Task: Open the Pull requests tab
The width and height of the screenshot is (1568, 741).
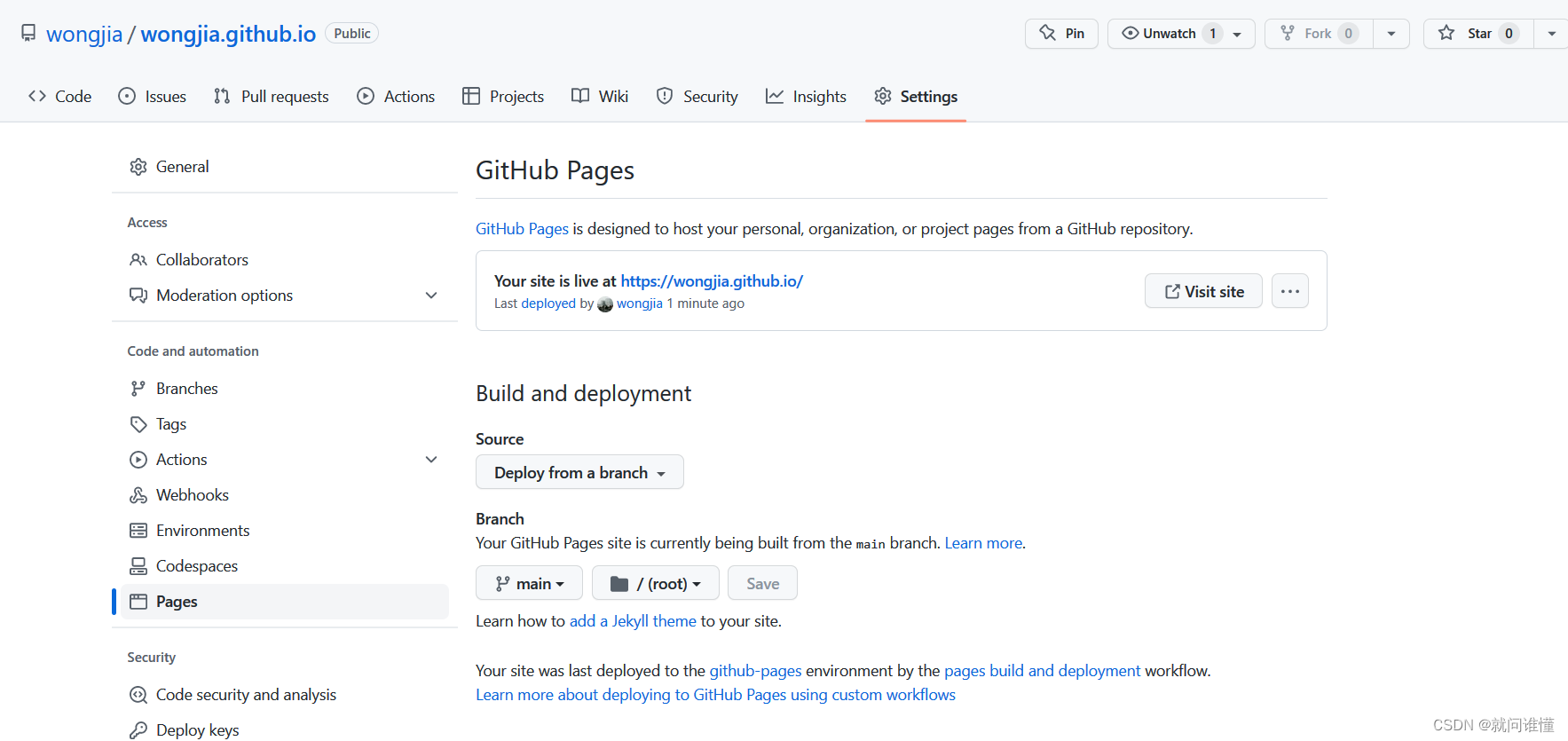Action: click(x=272, y=96)
